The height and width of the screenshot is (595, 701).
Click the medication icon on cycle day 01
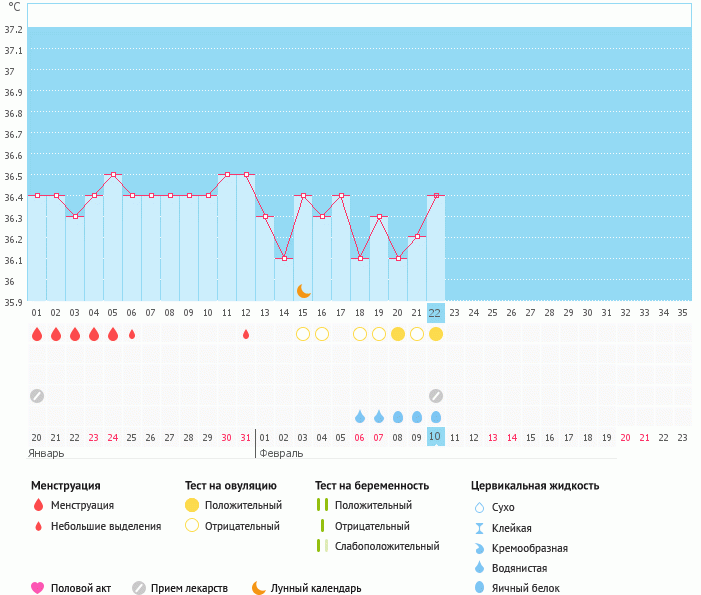tap(37, 396)
